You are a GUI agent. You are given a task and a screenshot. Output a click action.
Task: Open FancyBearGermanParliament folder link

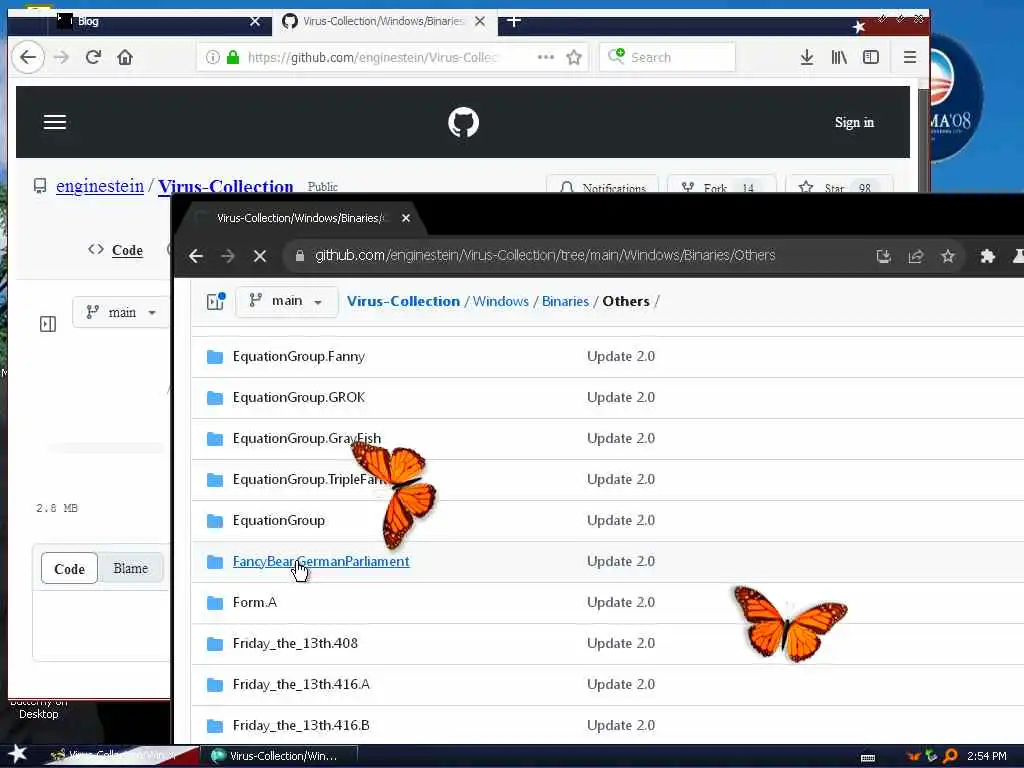point(321,562)
